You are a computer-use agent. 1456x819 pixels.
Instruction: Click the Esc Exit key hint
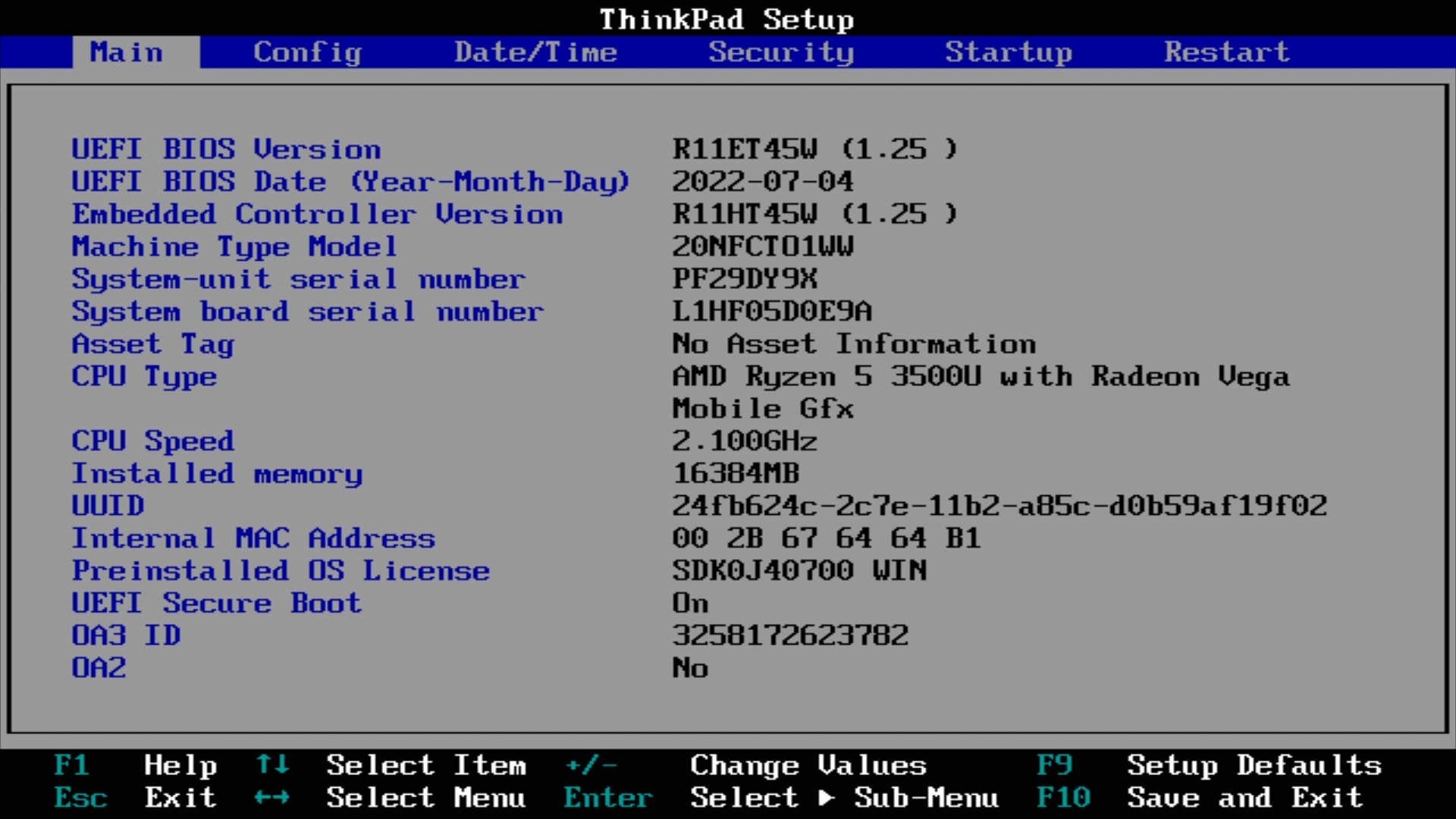(x=136, y=799)
